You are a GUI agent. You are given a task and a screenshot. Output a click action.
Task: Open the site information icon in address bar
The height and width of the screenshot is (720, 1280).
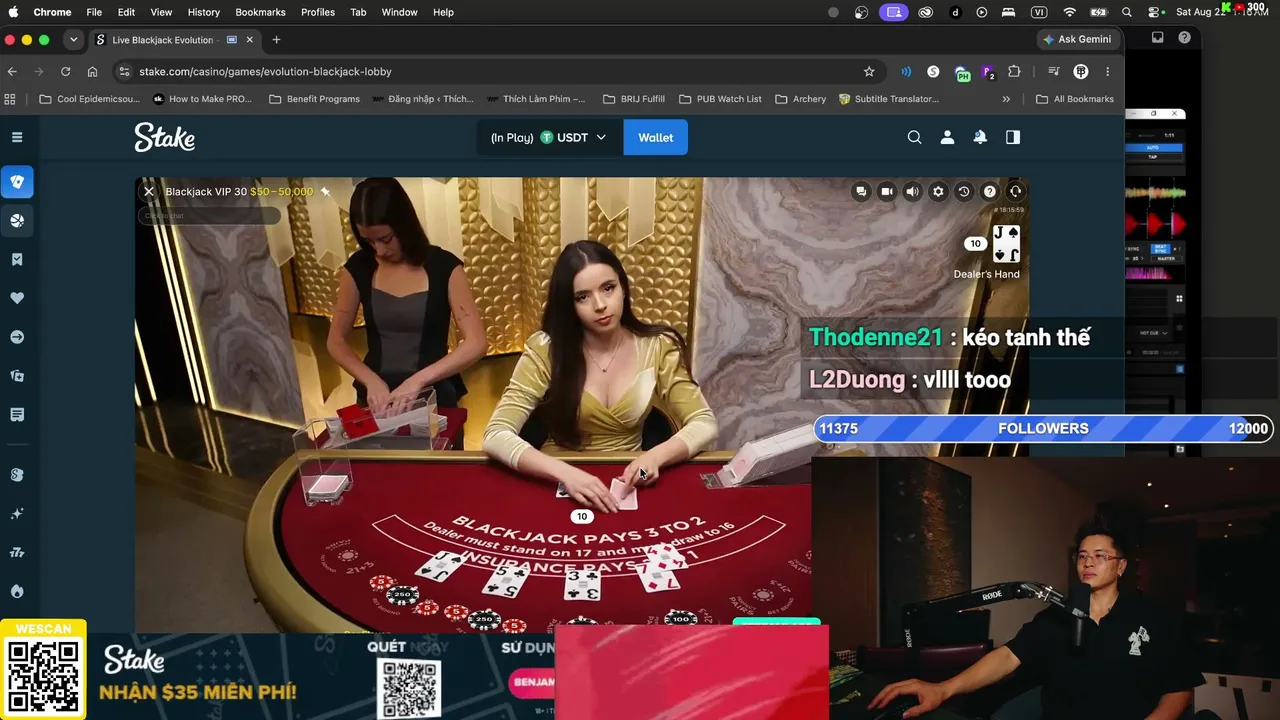[124, 72]
